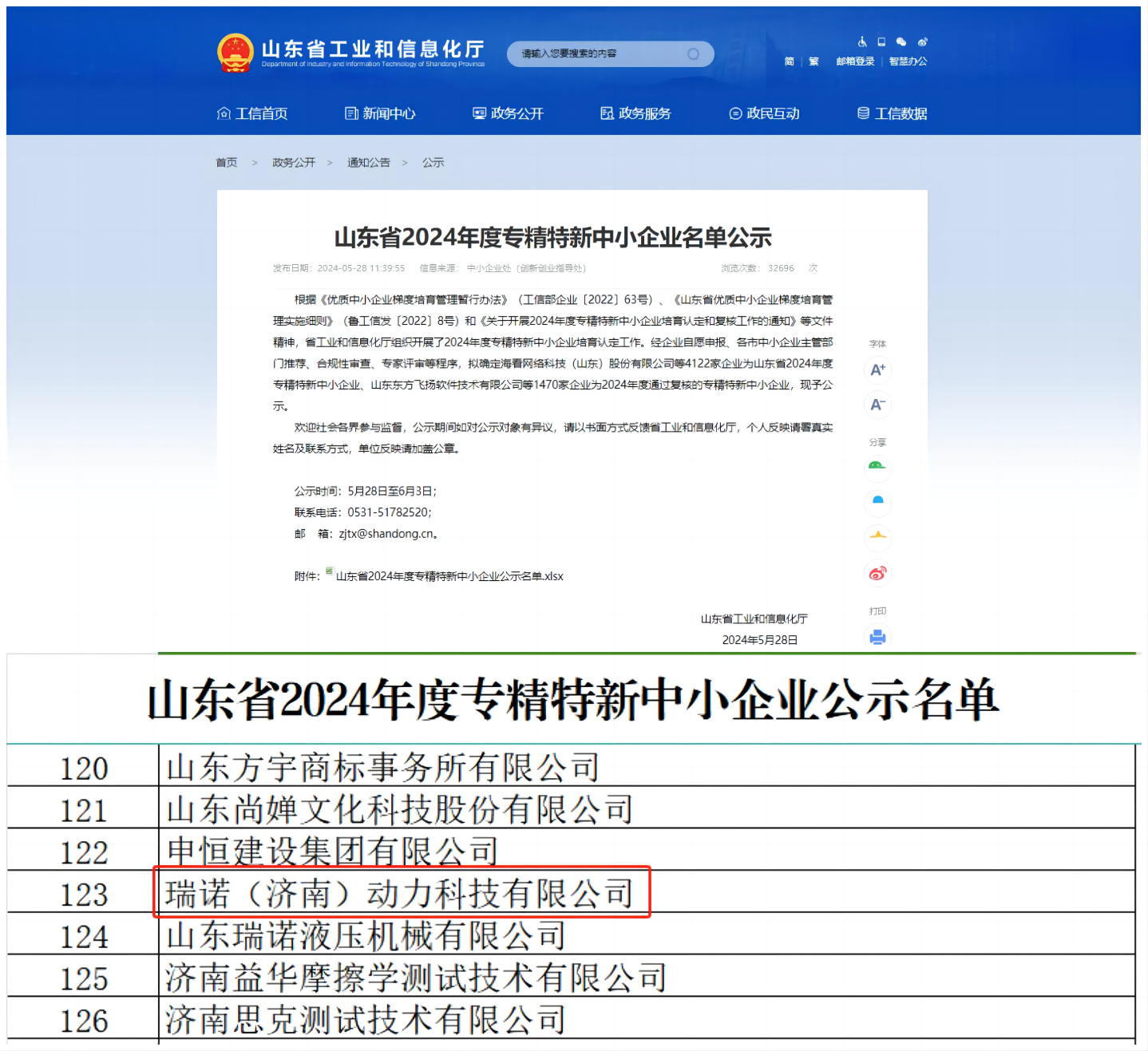Click the 分享 label in the side toolbar
This screenshot has height=1051, width=1148.
tap(877, 442)
